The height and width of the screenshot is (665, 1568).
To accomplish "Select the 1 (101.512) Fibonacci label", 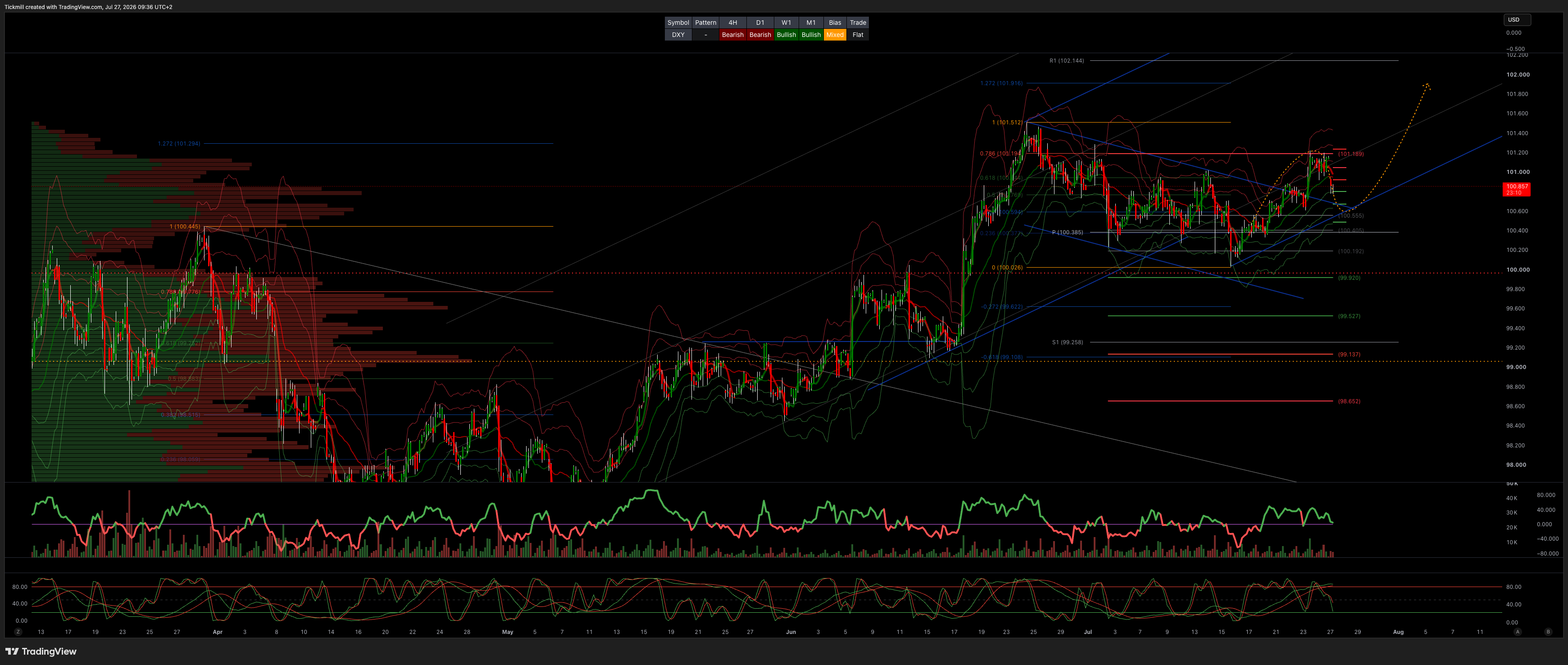I will [1007, 123].
